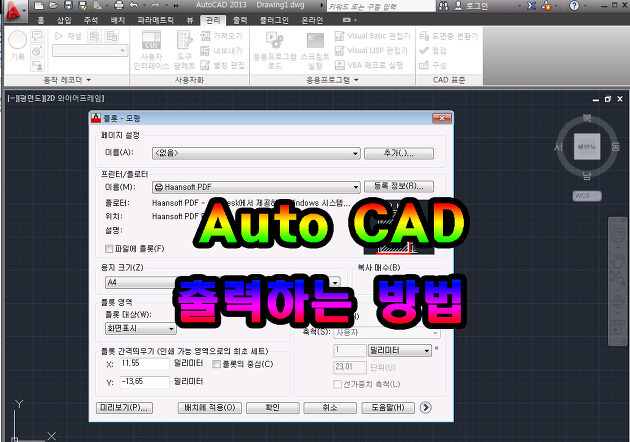Screen dimensions: 630x442
Task: Click the binoculars search icon
Action: point(443,6)
